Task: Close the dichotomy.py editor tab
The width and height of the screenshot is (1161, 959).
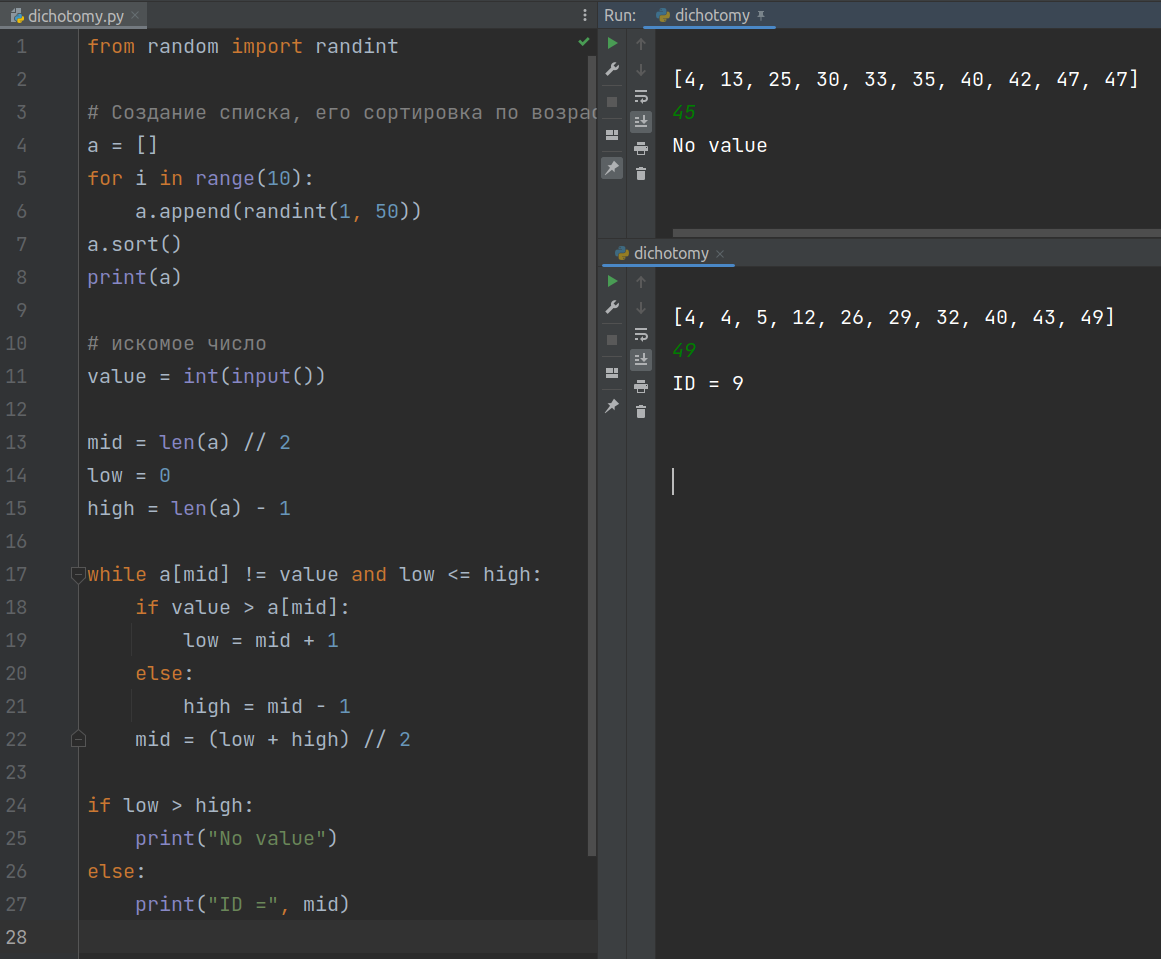Action: point(135,16)
